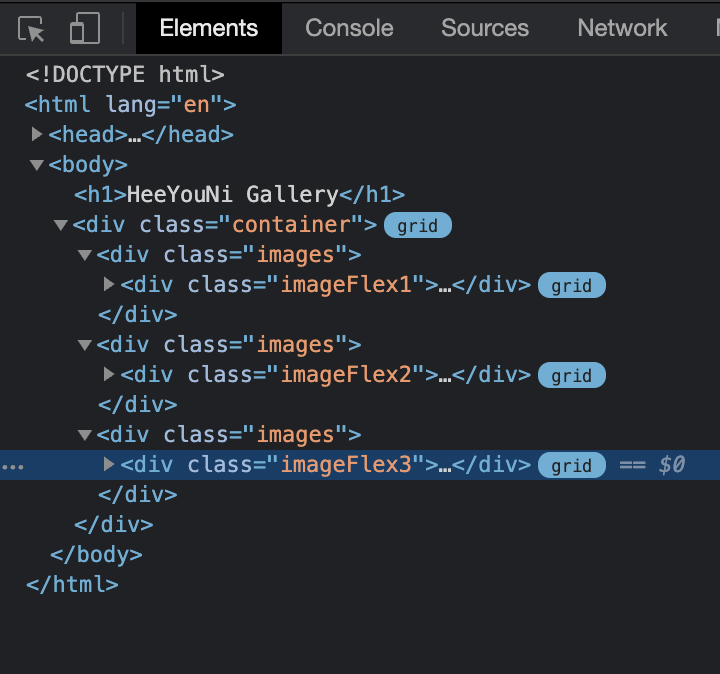The height and width of the screenshot is (674, 720).
Task: Select the closing </html> tag
Action: [73, 584]
